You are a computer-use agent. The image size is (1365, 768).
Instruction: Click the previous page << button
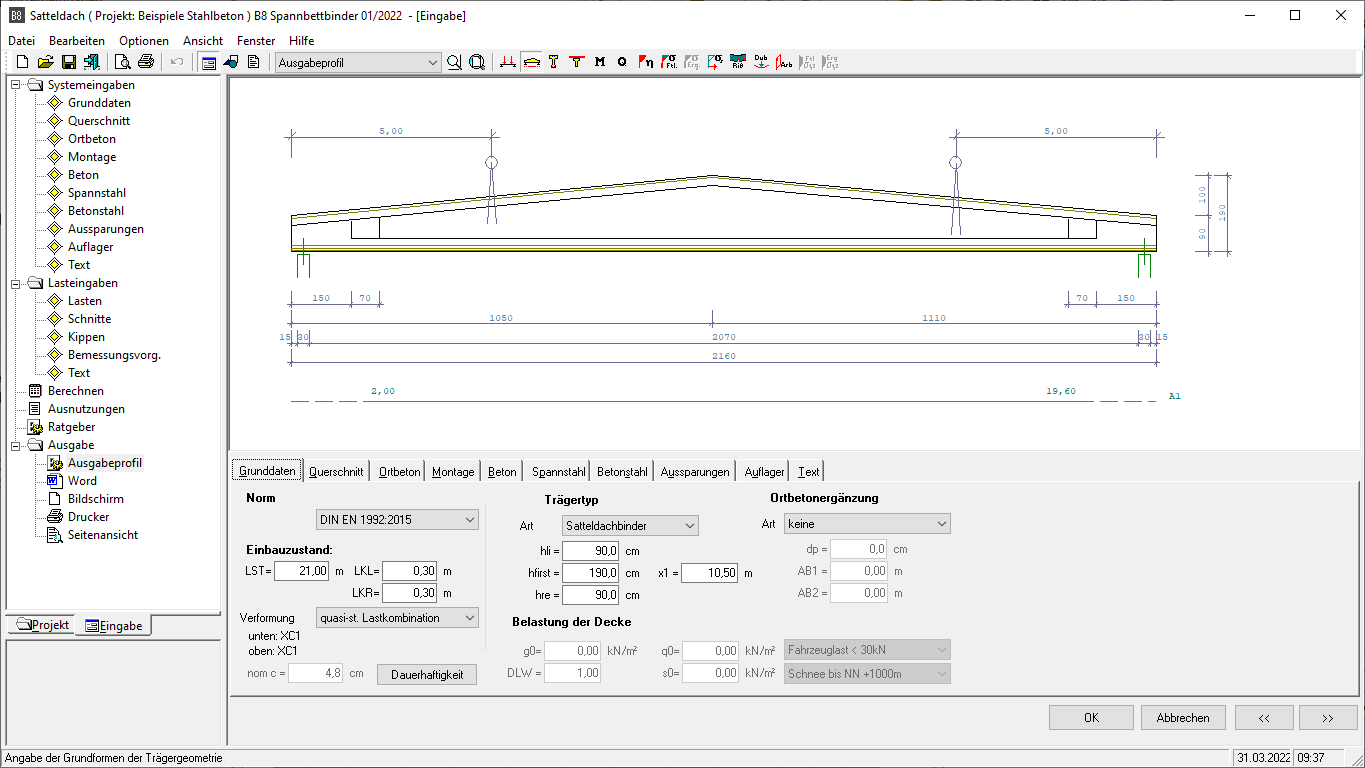[1264, 718]
